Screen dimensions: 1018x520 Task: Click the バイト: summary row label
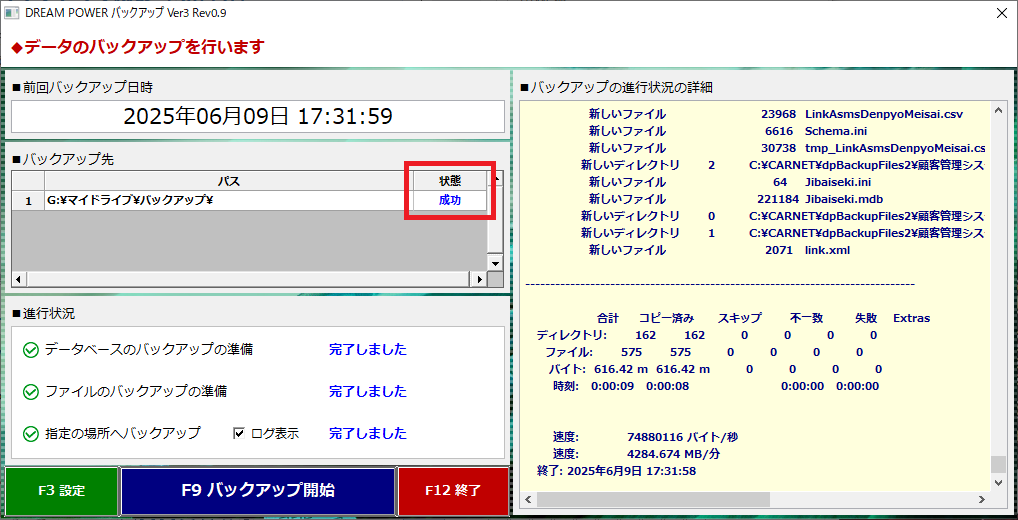pyautogui.click(x=567, y=369)
